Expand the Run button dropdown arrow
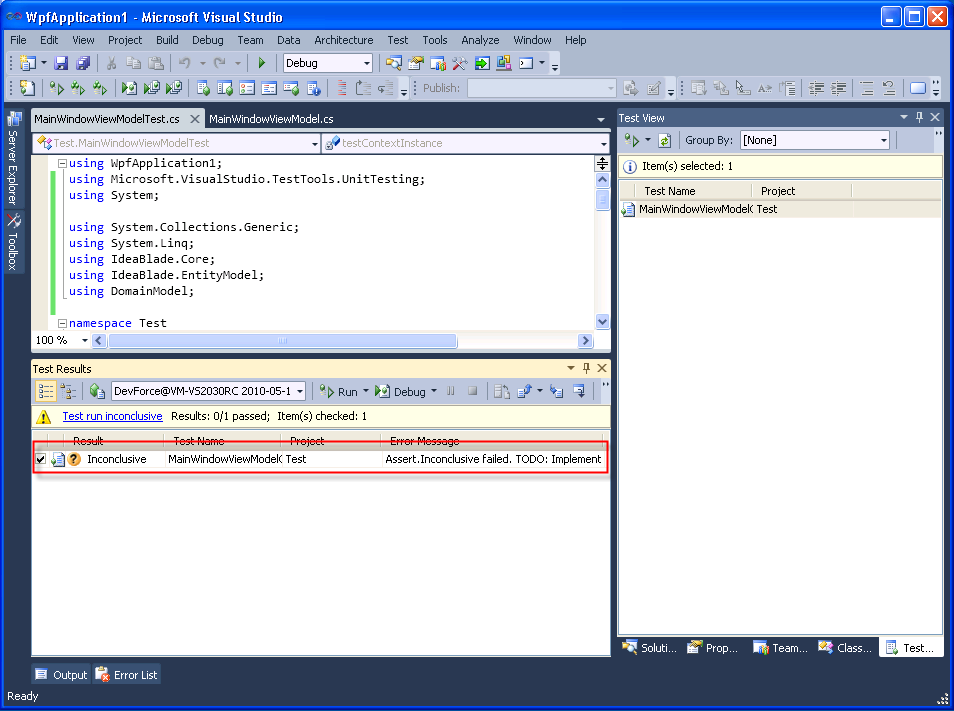Viewport: 954px width, 711px height. 366,391
